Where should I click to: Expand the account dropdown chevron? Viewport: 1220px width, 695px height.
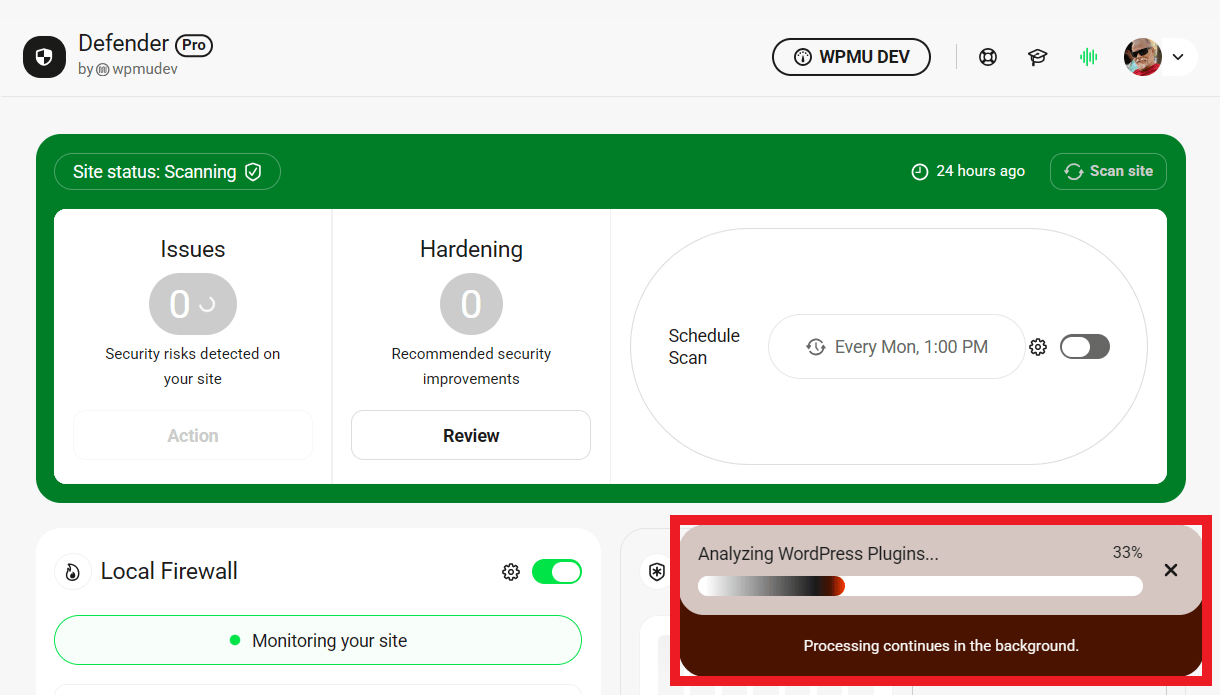[1178, 57]
